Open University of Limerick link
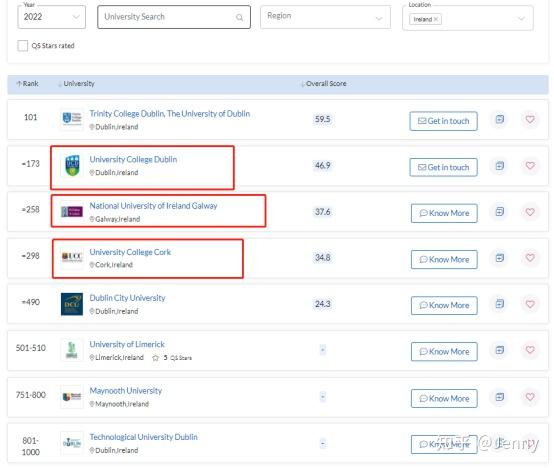Screen dimensions: 554x468 click(127, 344)
